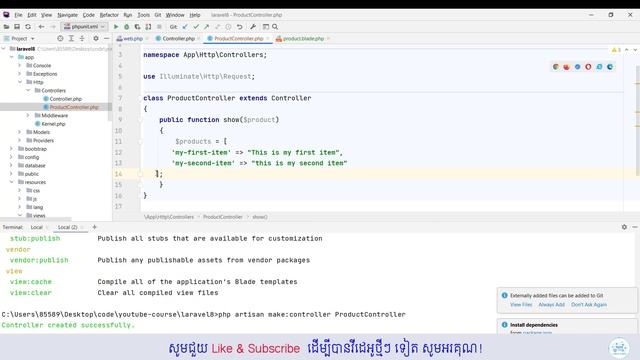Click the Open folder toolbar icon
The width and height of the screenshot is (640, 360).
pyautogui.click(x=6, y=27)
